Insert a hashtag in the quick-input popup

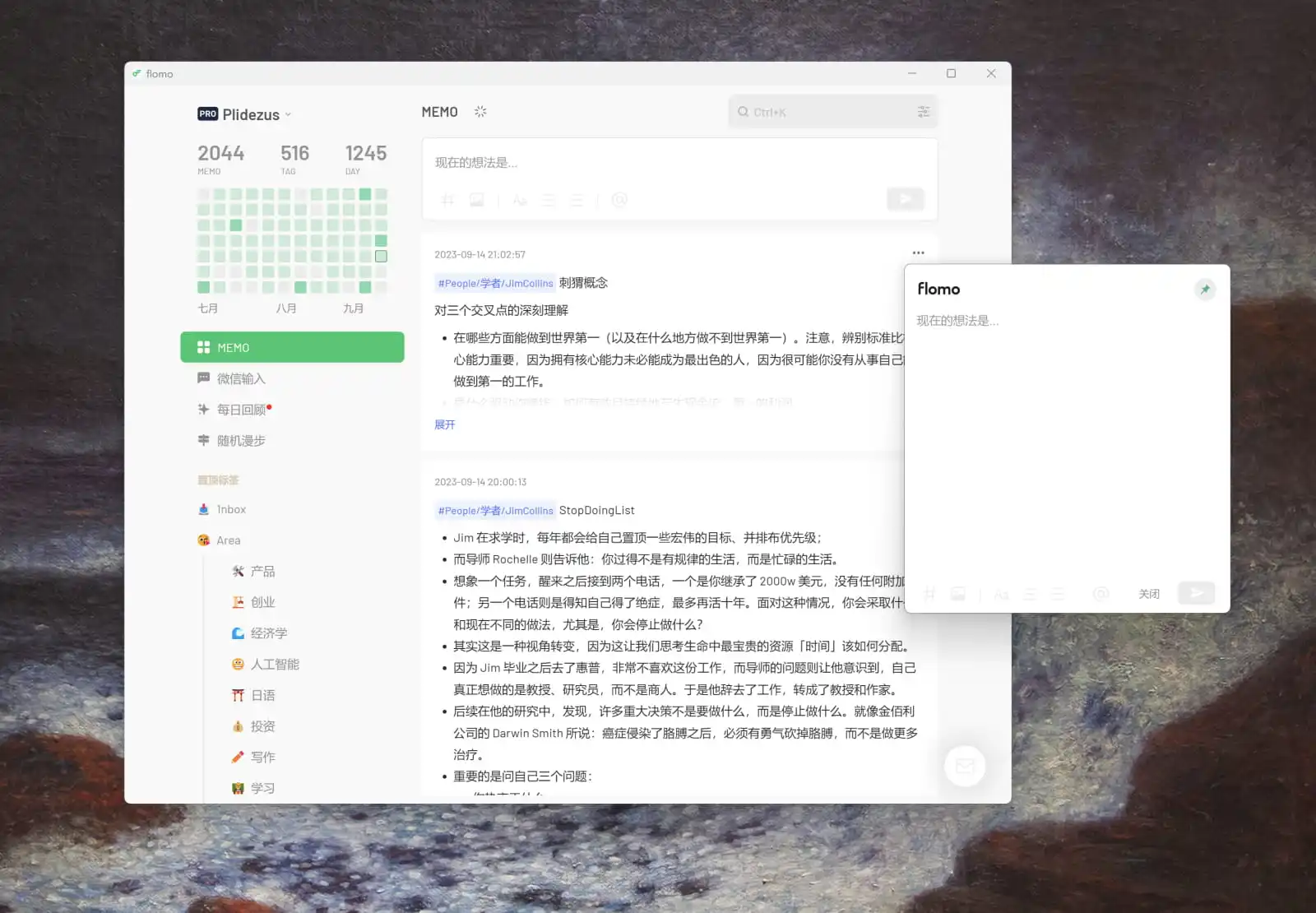coord(929,594)
